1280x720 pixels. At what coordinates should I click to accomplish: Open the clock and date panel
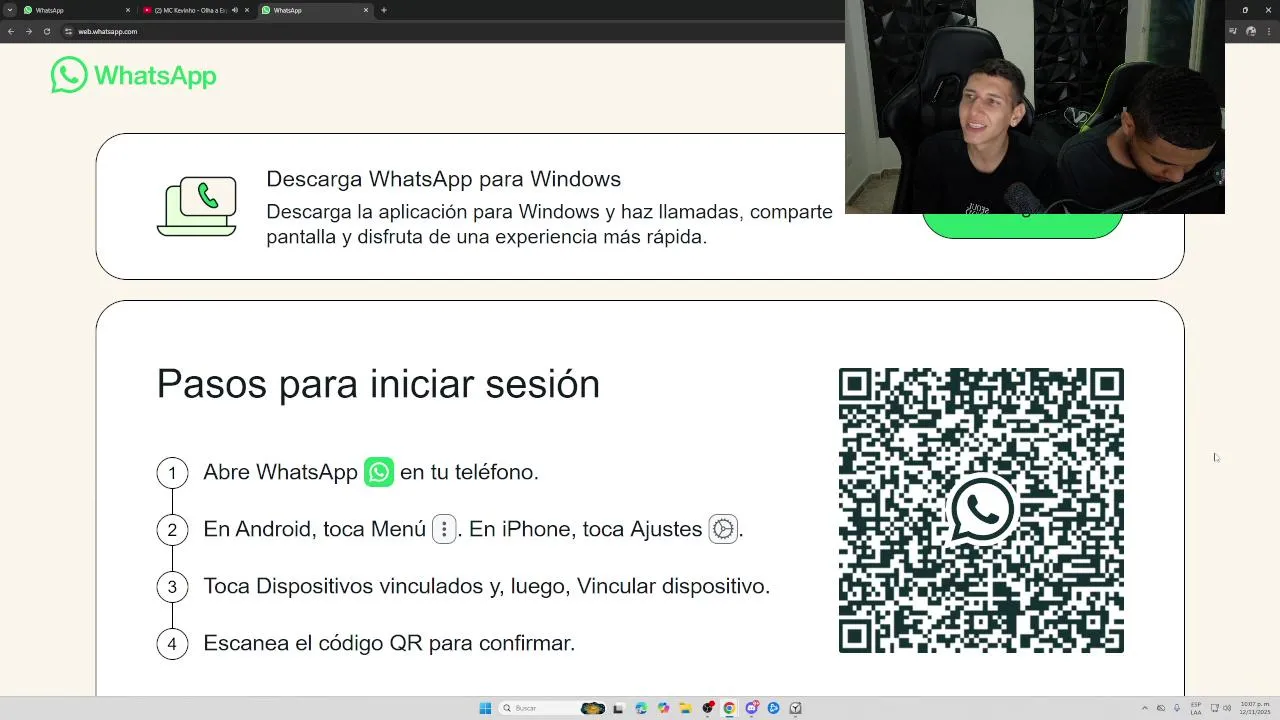pos(1255,708)
